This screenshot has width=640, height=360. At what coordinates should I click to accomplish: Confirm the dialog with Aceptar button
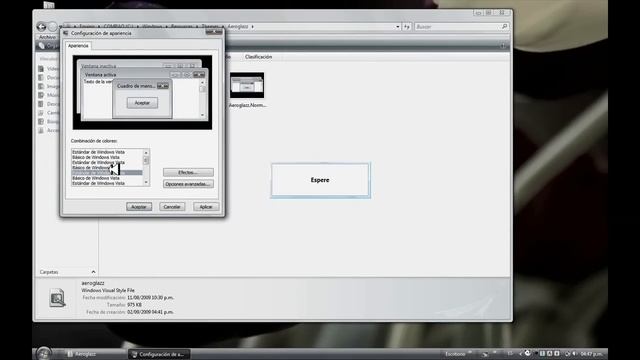[139, 207]
